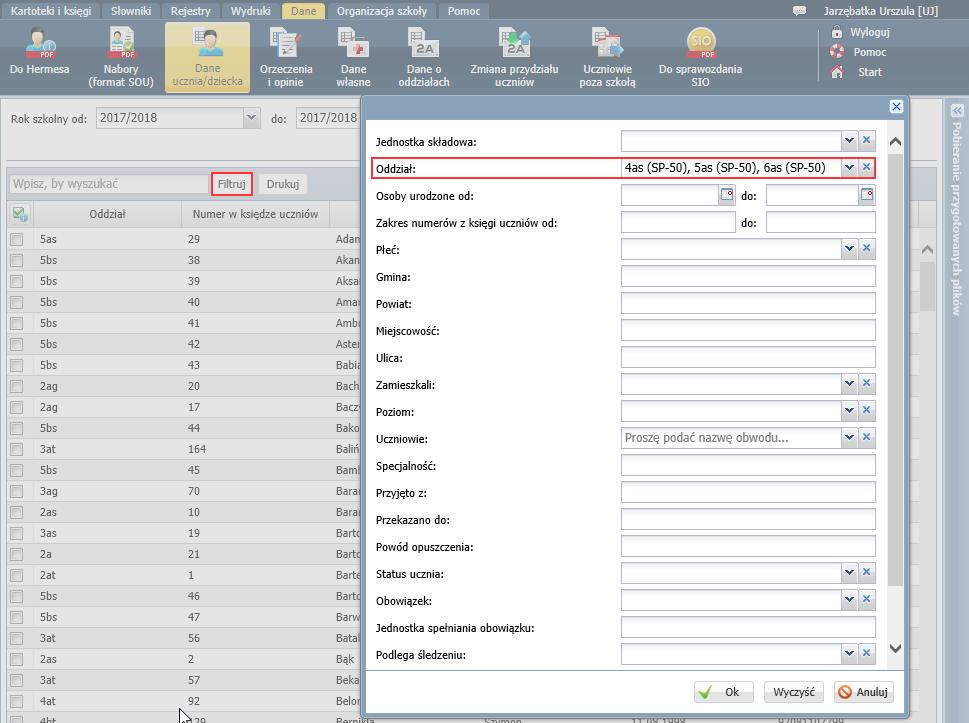Open the Rejestry tab

point(190,11)
